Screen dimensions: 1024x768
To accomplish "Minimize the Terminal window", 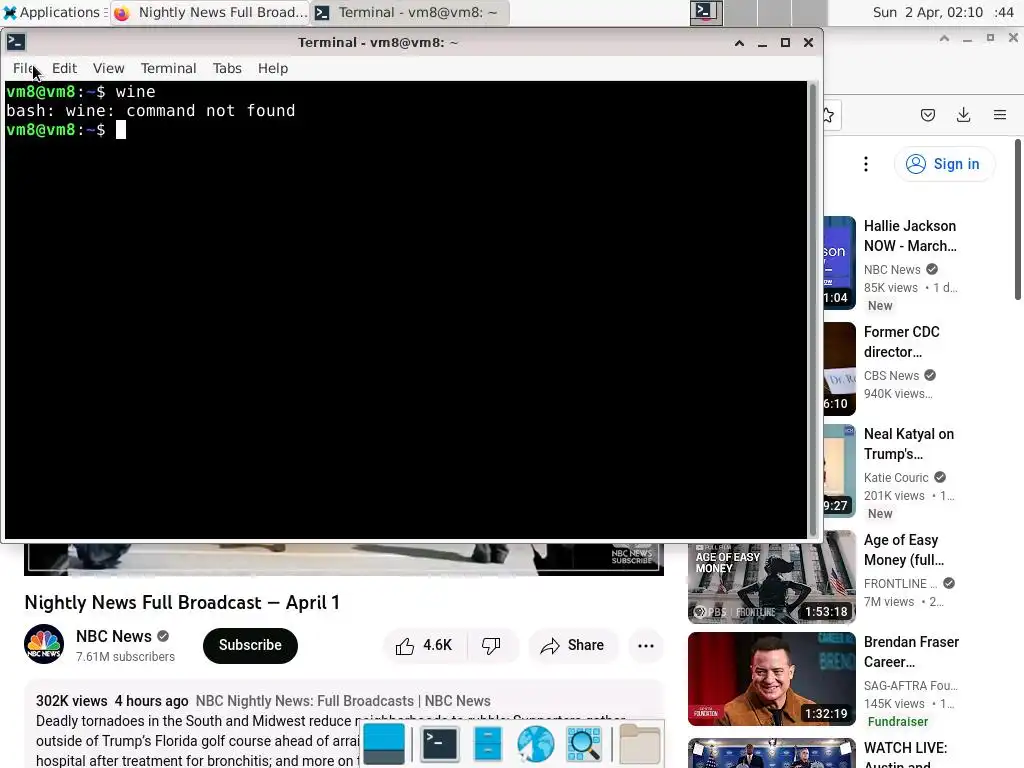I will (762, 42).
